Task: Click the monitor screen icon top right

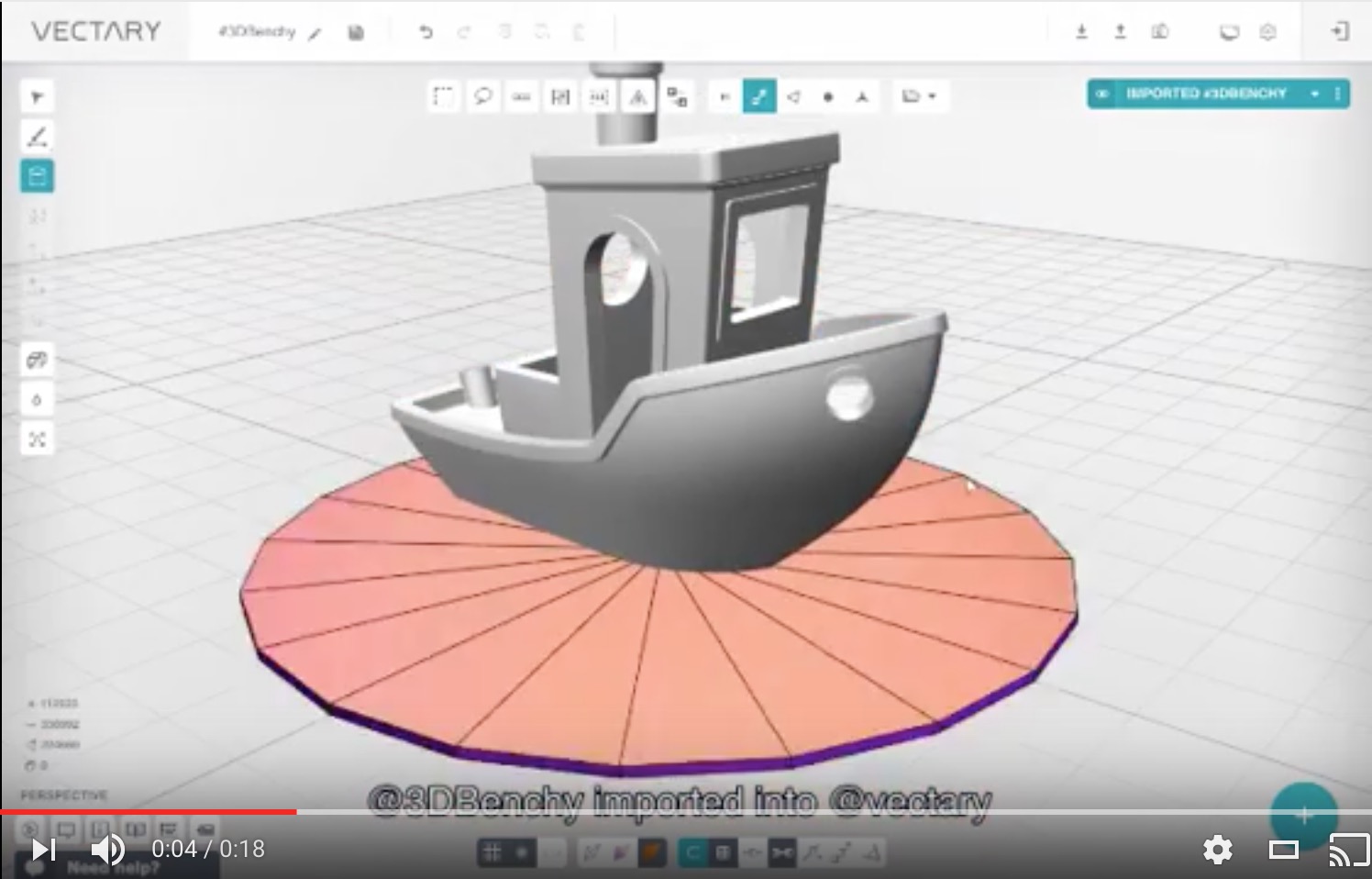Action: 1229,32
